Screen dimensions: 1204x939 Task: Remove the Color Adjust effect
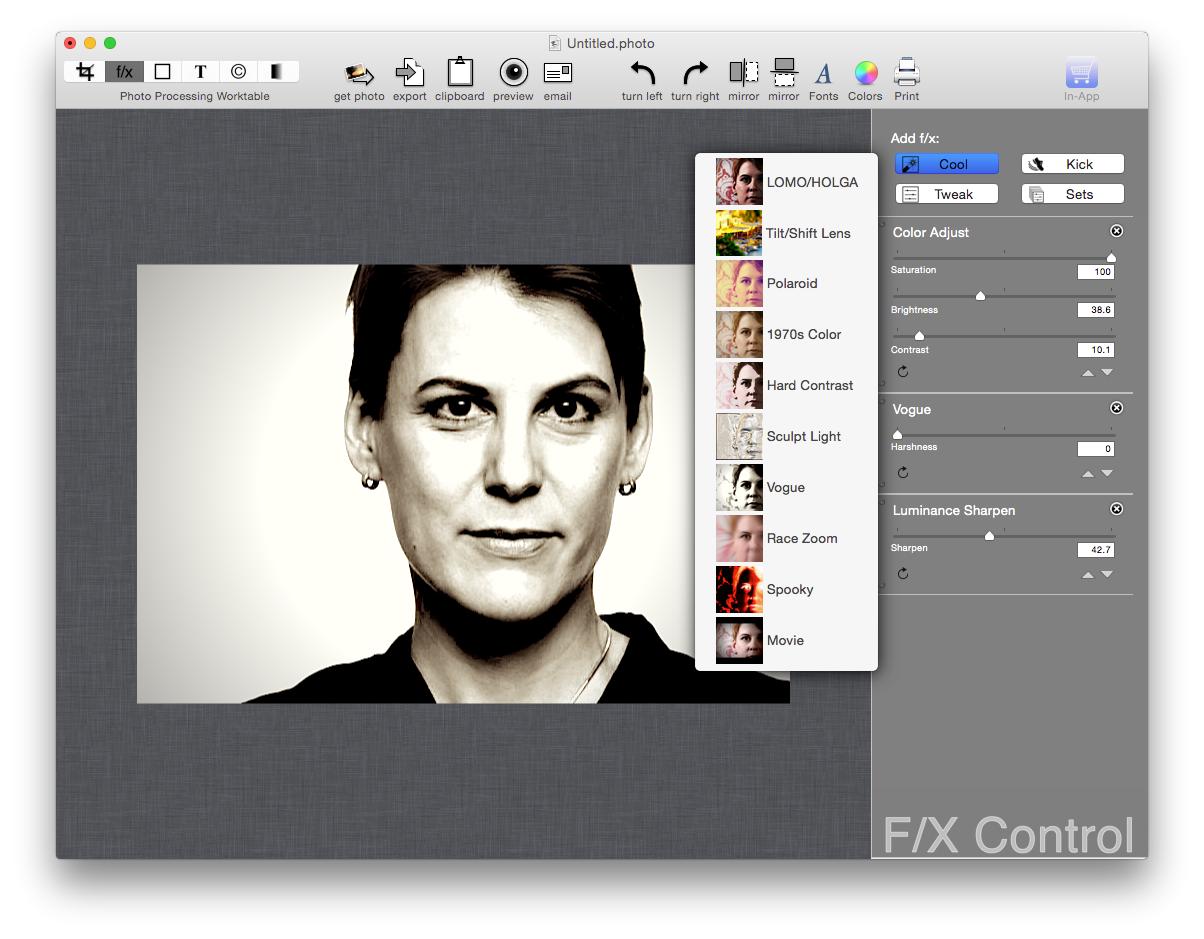point(1117,231)
